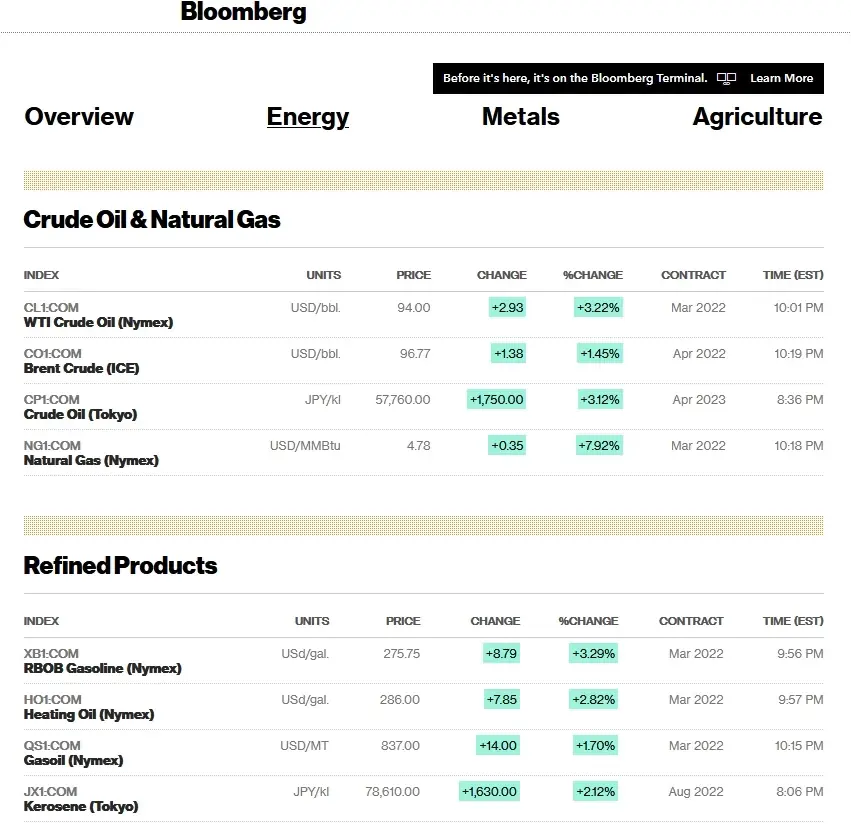Screen dimensions: 851x824
Task: Open Heating Oil (Nymex) quote
Action: point(89,715)
